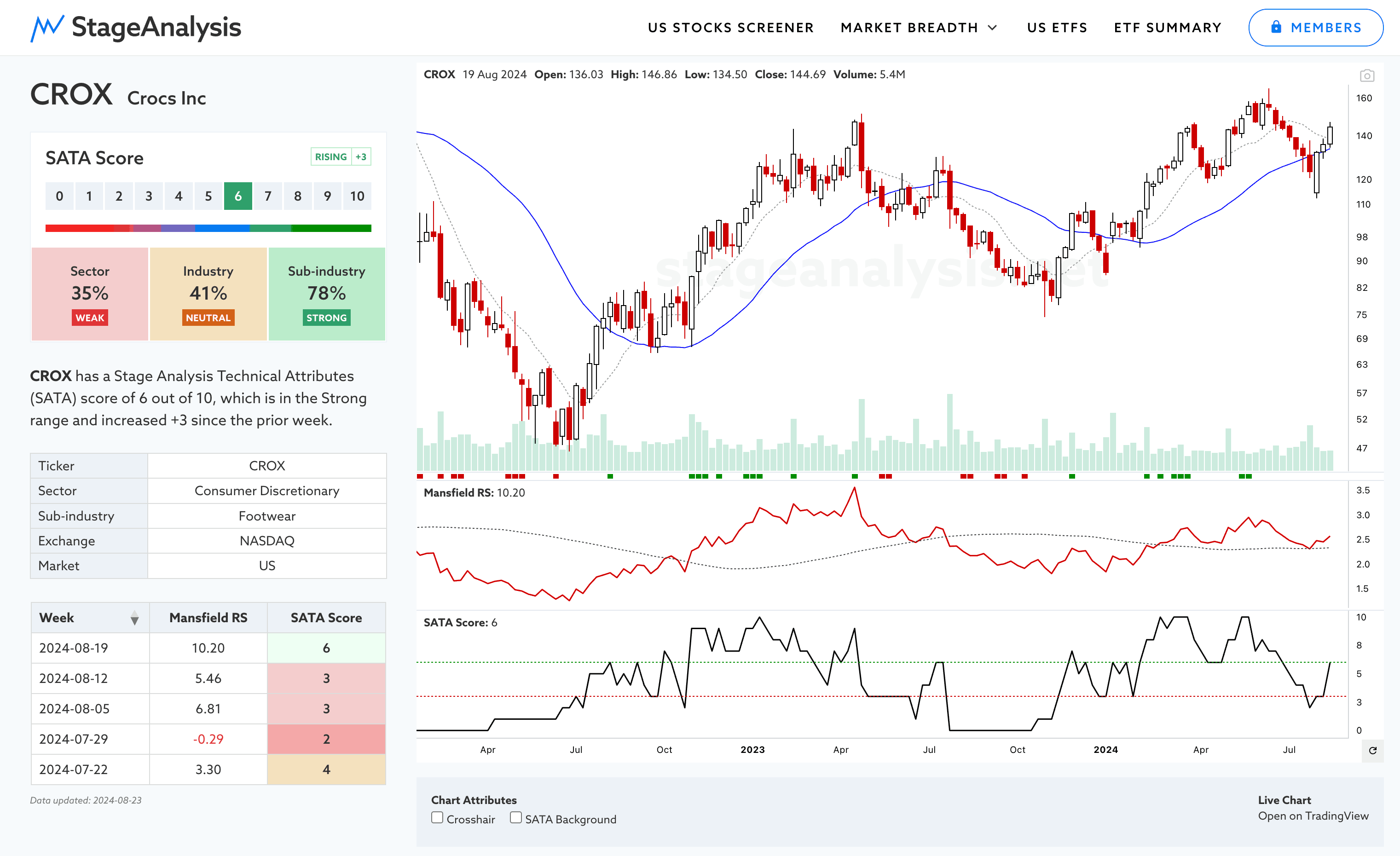Click the Members button

(x=1315, y=28)
